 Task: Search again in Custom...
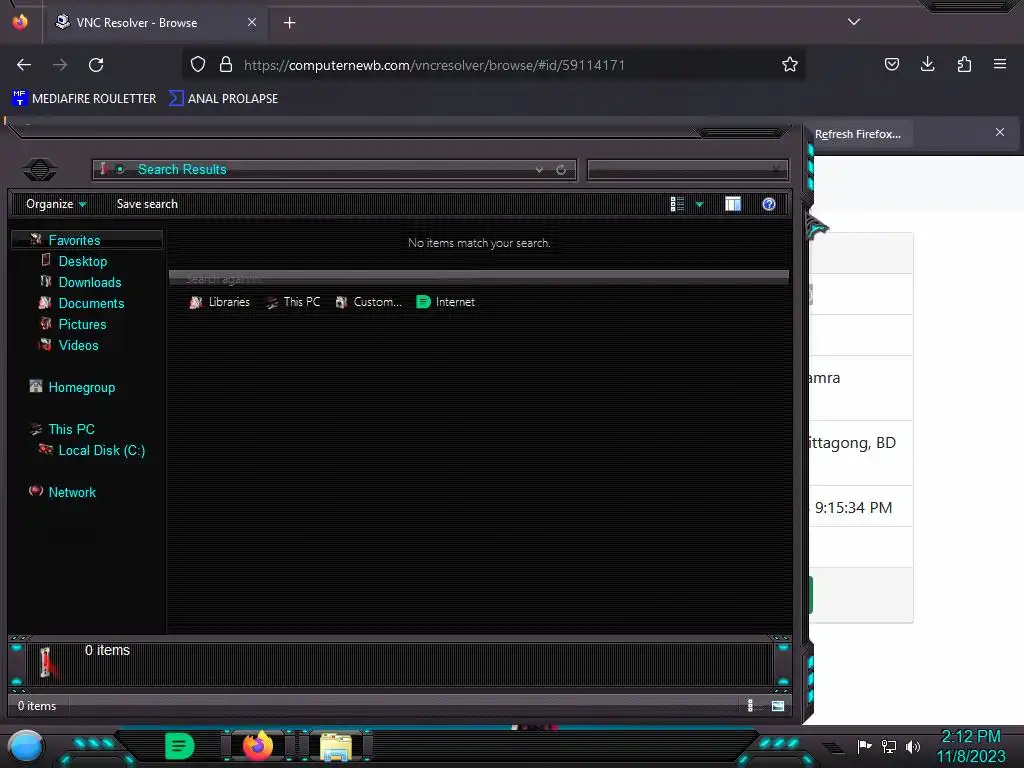pyautogui.click(x=369, y=302)
